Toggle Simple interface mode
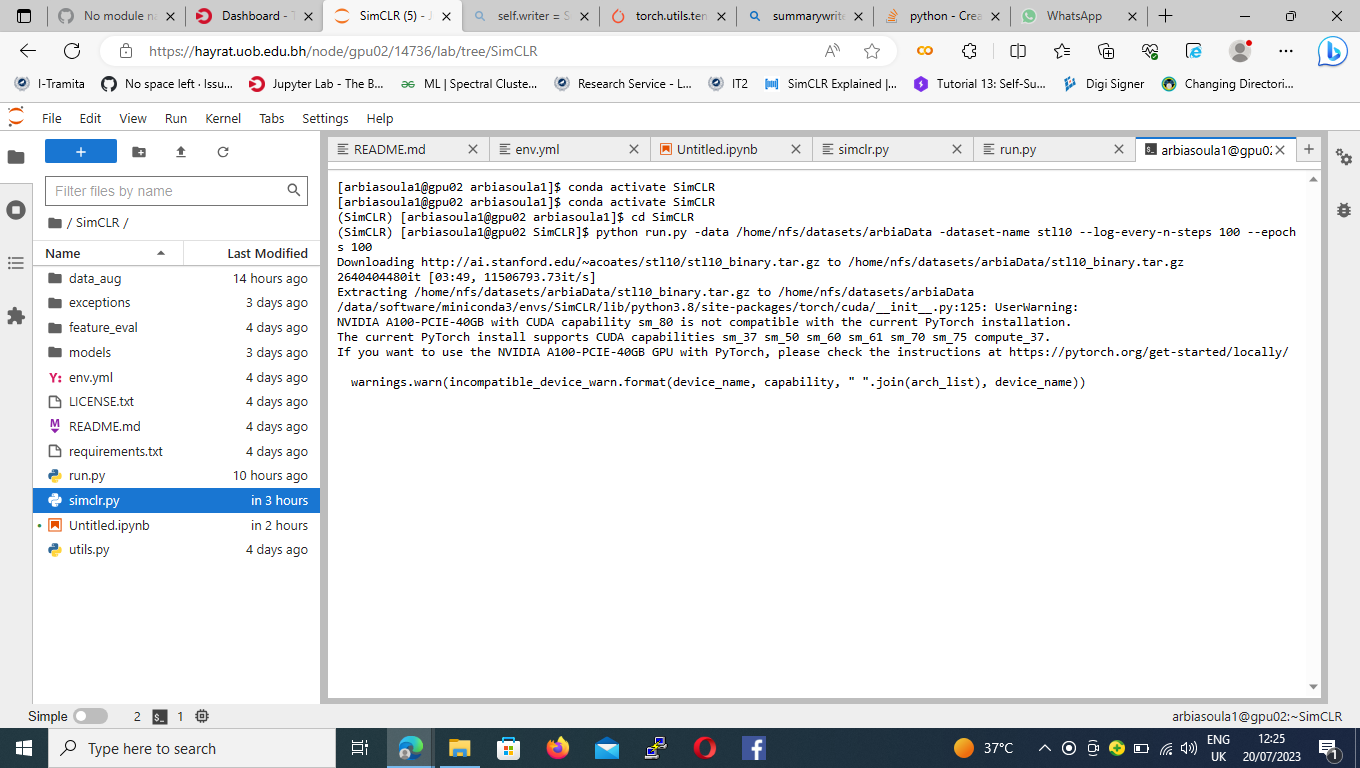This screenshot has width=1360, height=768. click(90, 716)
